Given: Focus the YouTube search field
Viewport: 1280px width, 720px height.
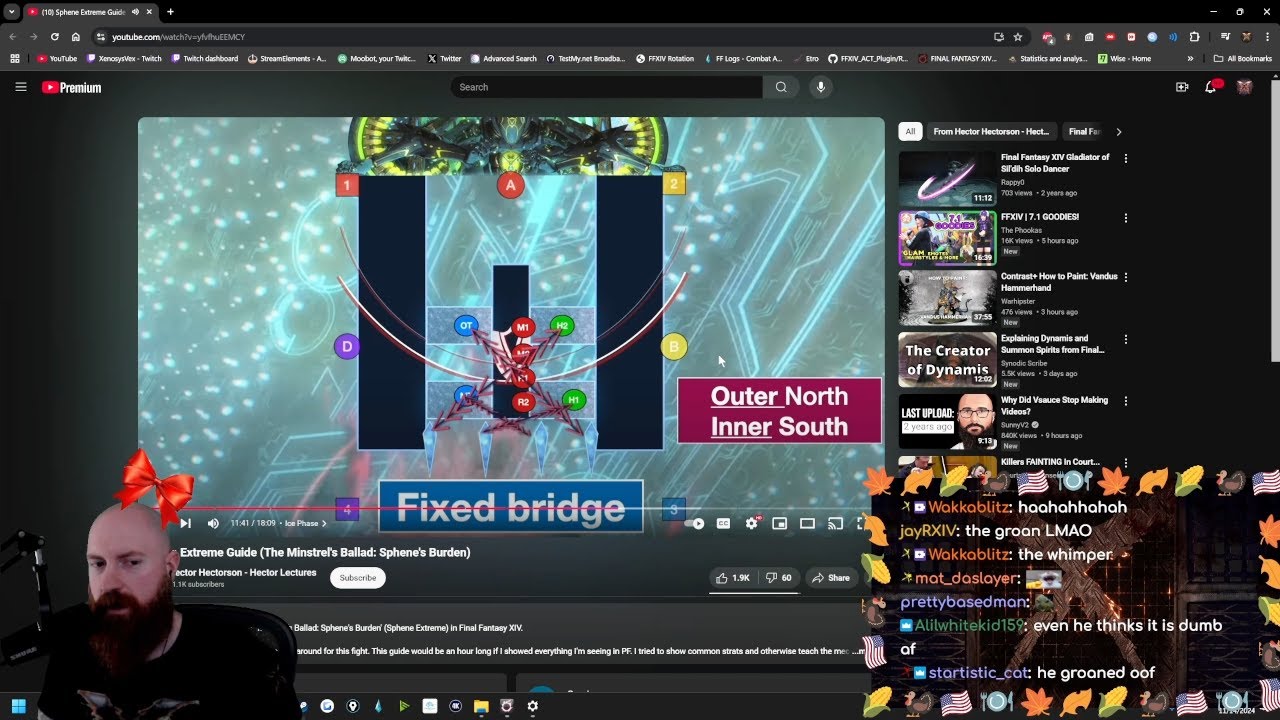Looking at the screenshot, I should click(x=606, y=87).
